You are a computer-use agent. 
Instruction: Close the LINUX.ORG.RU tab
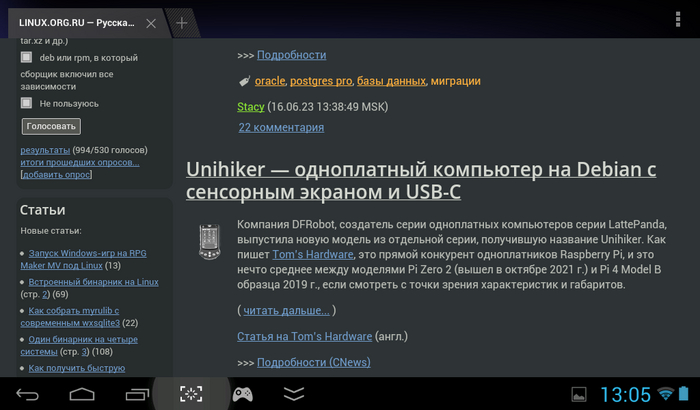(151, 23)
